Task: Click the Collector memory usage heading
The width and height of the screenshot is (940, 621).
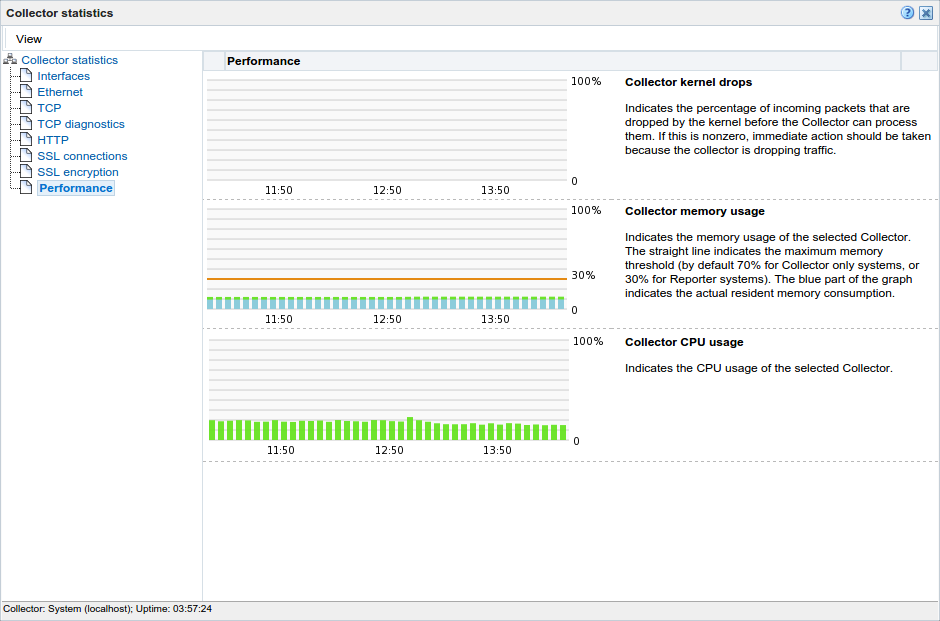Action: [695, 211]
